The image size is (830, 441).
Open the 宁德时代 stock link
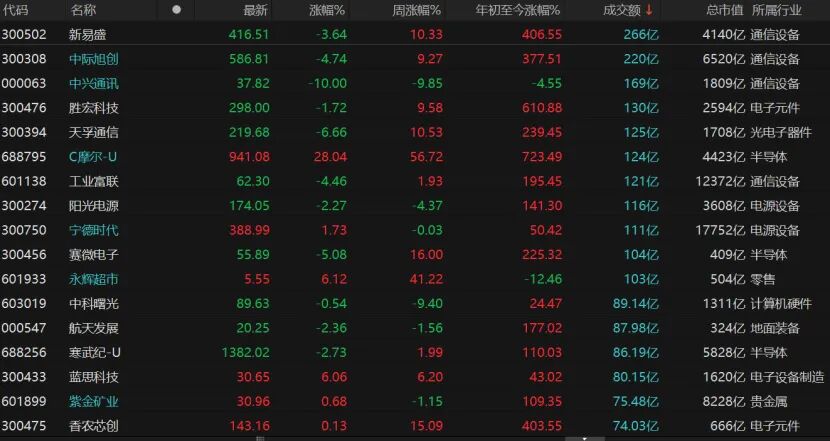[x=94, y=230]
